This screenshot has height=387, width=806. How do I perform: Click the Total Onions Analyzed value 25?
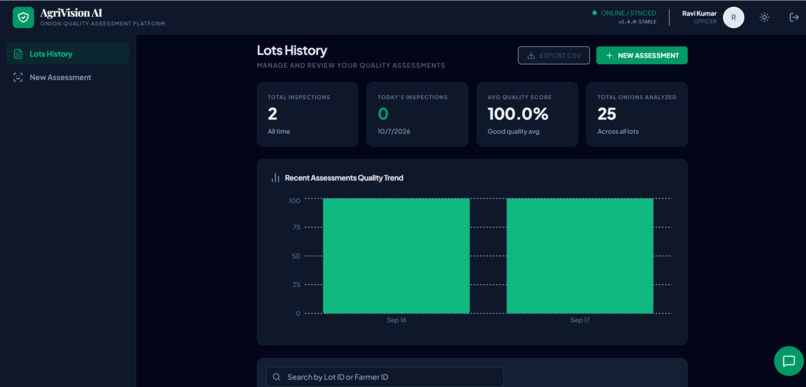(x=607, y=114)
